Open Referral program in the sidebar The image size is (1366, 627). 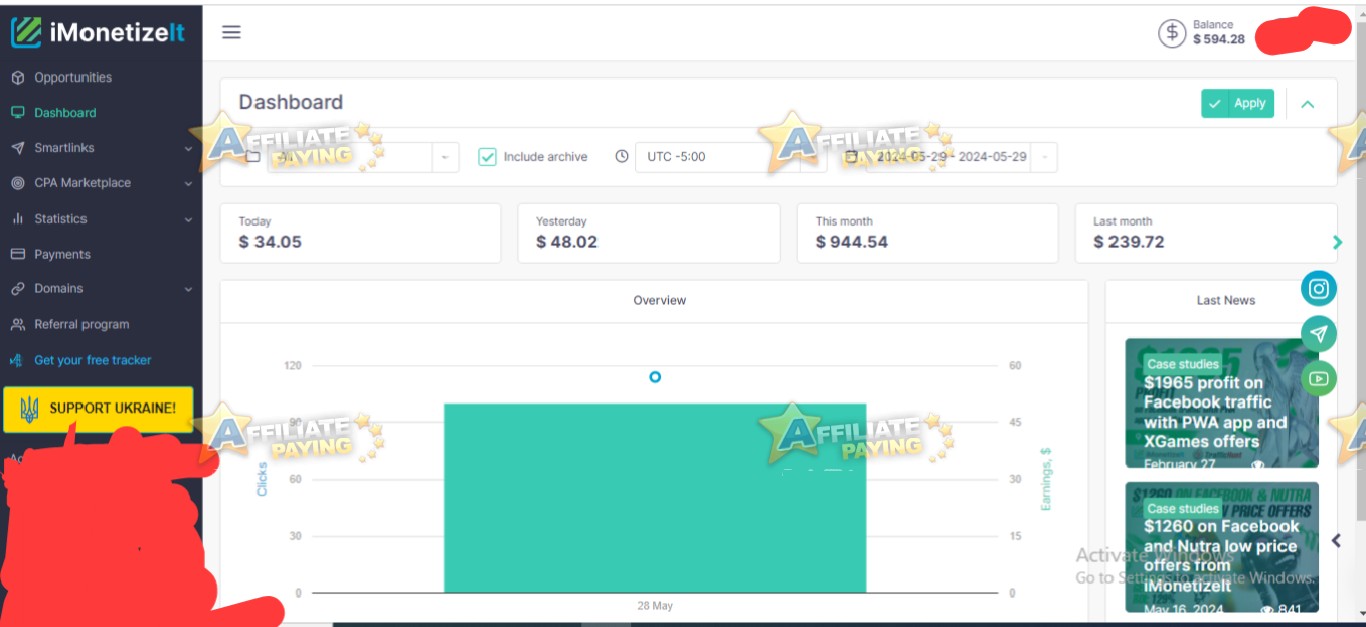point(81,324)
